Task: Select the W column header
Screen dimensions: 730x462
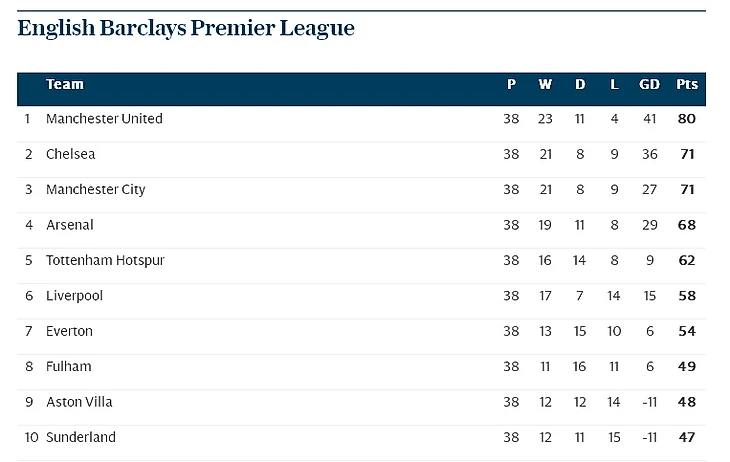Action: coord(545,85)
